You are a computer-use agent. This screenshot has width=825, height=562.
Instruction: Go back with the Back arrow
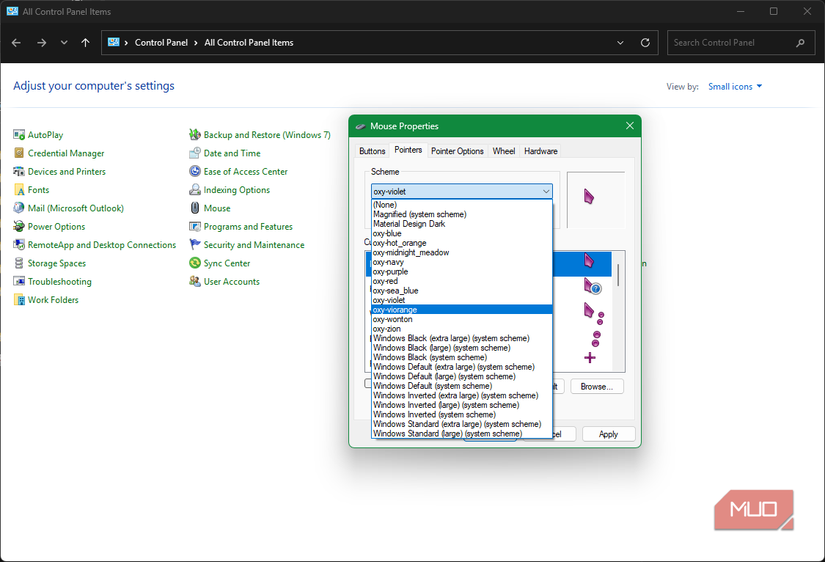pyautogui.click(x=16, y=43)
